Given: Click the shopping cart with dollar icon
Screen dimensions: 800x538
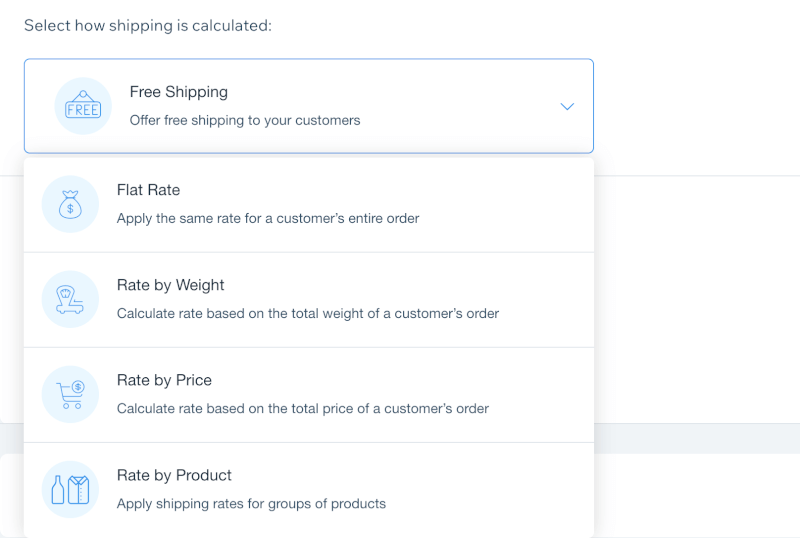Looking at the screenshot, I should [x=70, y=395].
